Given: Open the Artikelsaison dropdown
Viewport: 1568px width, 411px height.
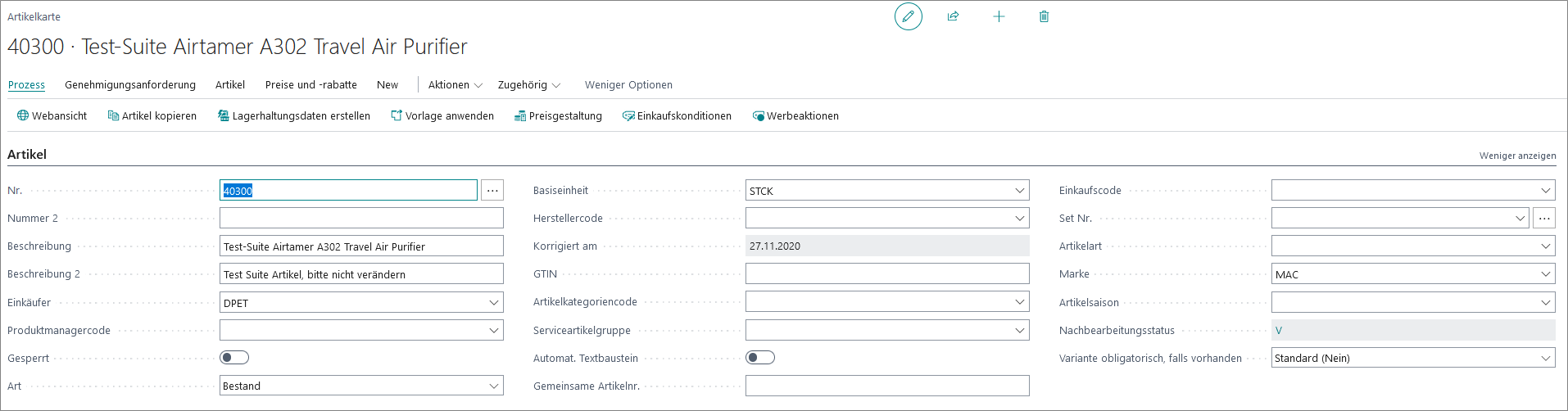Looking at the screenshot, I should [1546, 303].
